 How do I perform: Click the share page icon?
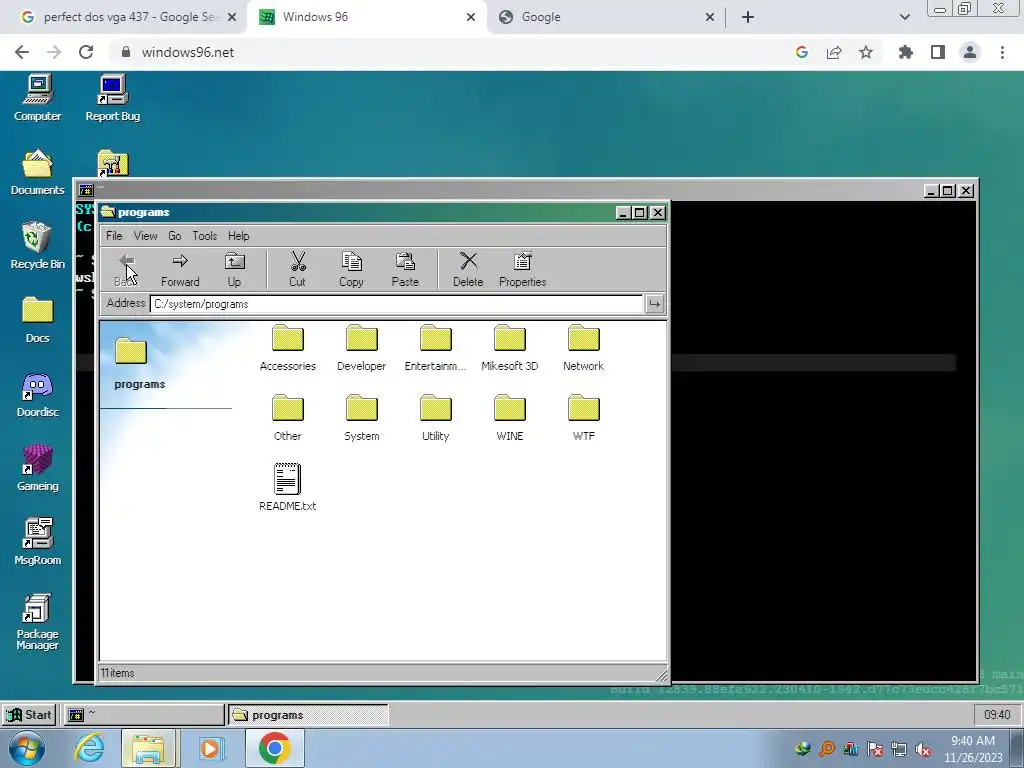[834, 52]
